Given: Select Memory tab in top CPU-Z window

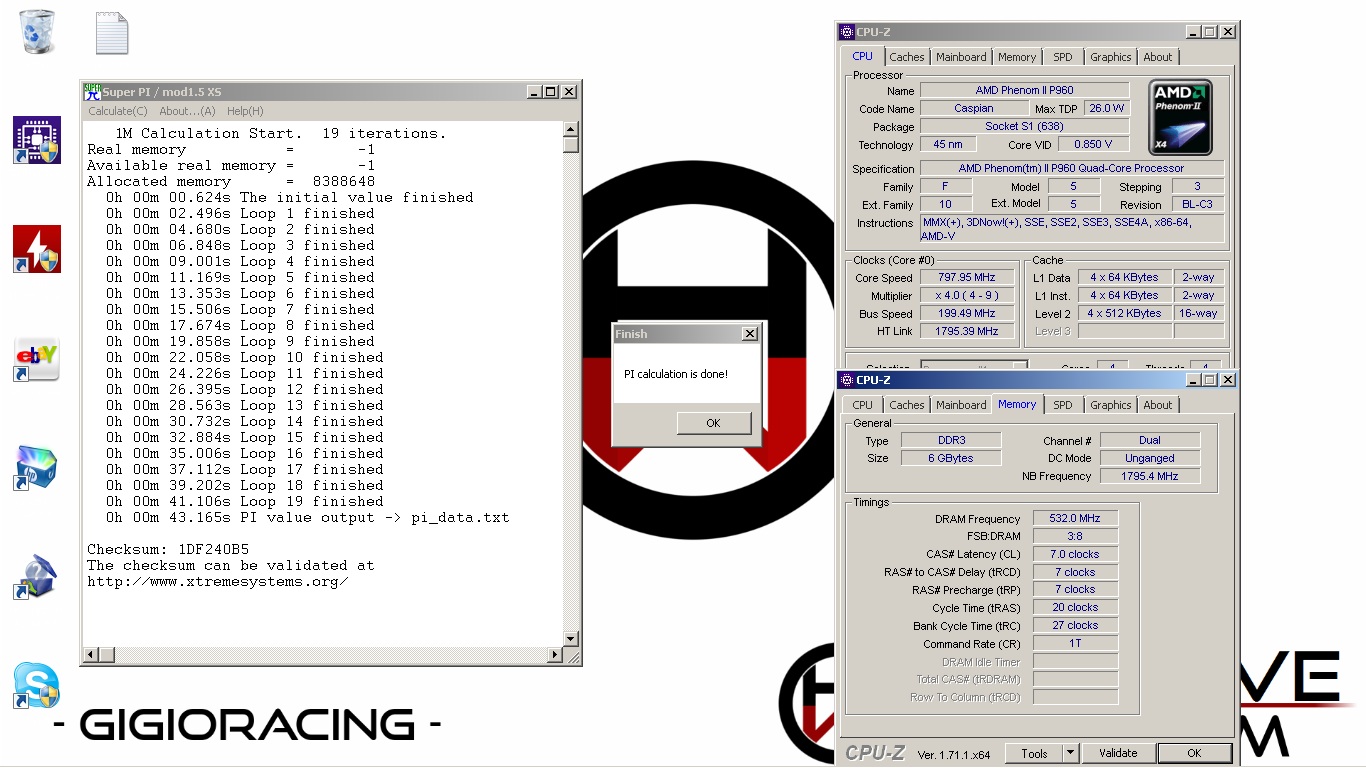Looking at the screenshot, I should pyautogui.click(x=1017, y=57).
